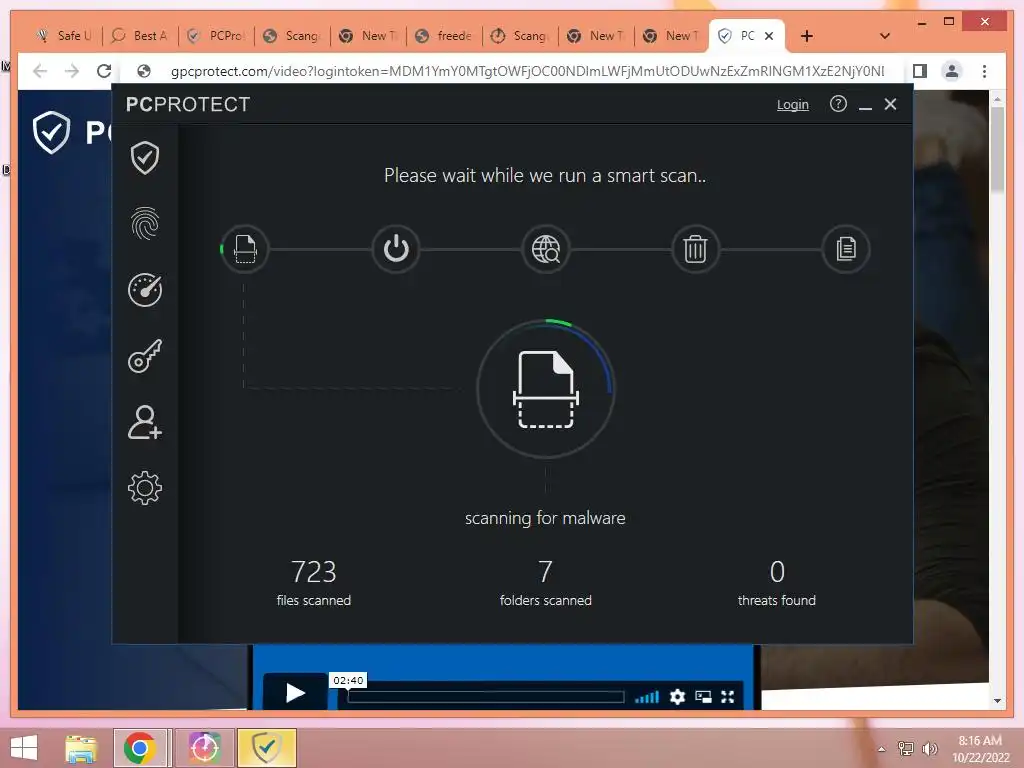Click the file scan step icon
The width and height of the screenshot is (1024, 768).
click(245, 249)
